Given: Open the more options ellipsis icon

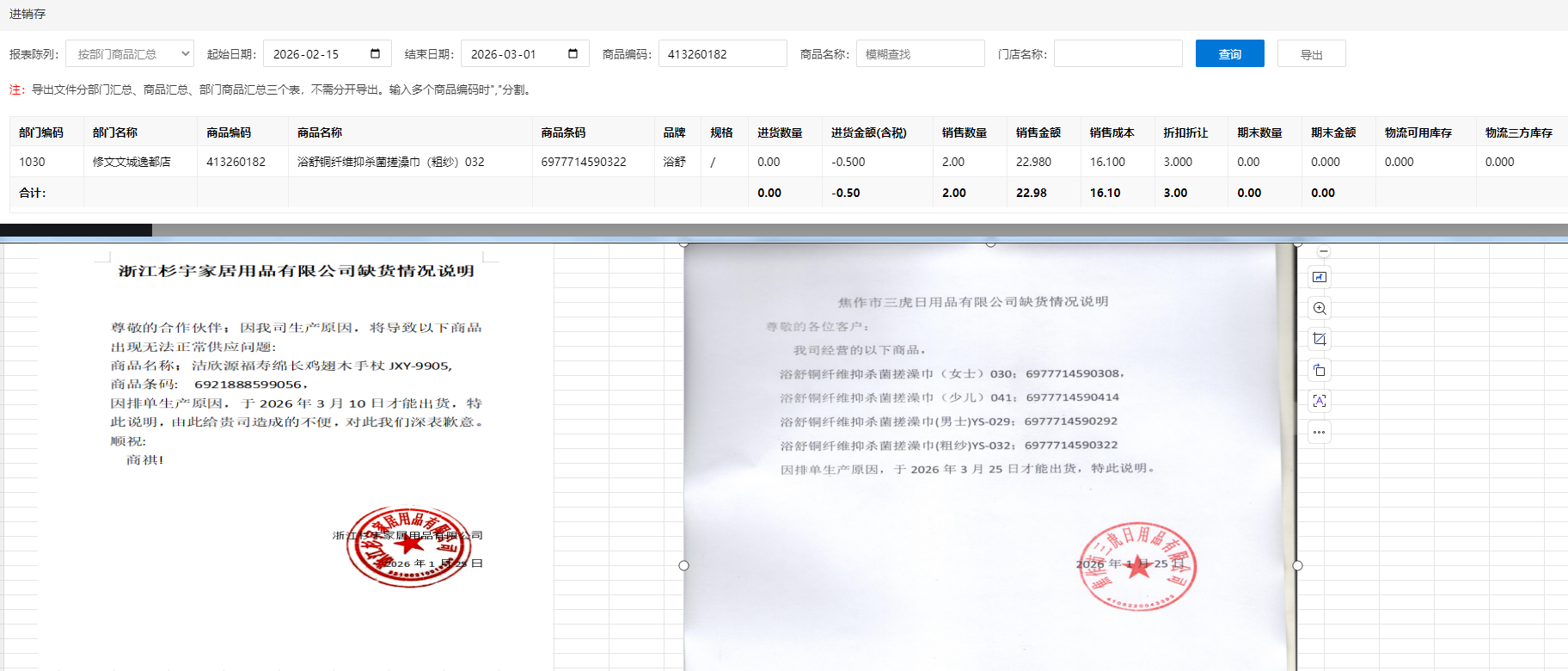Looking at the screenshot, I should (x=1320, y=432).
